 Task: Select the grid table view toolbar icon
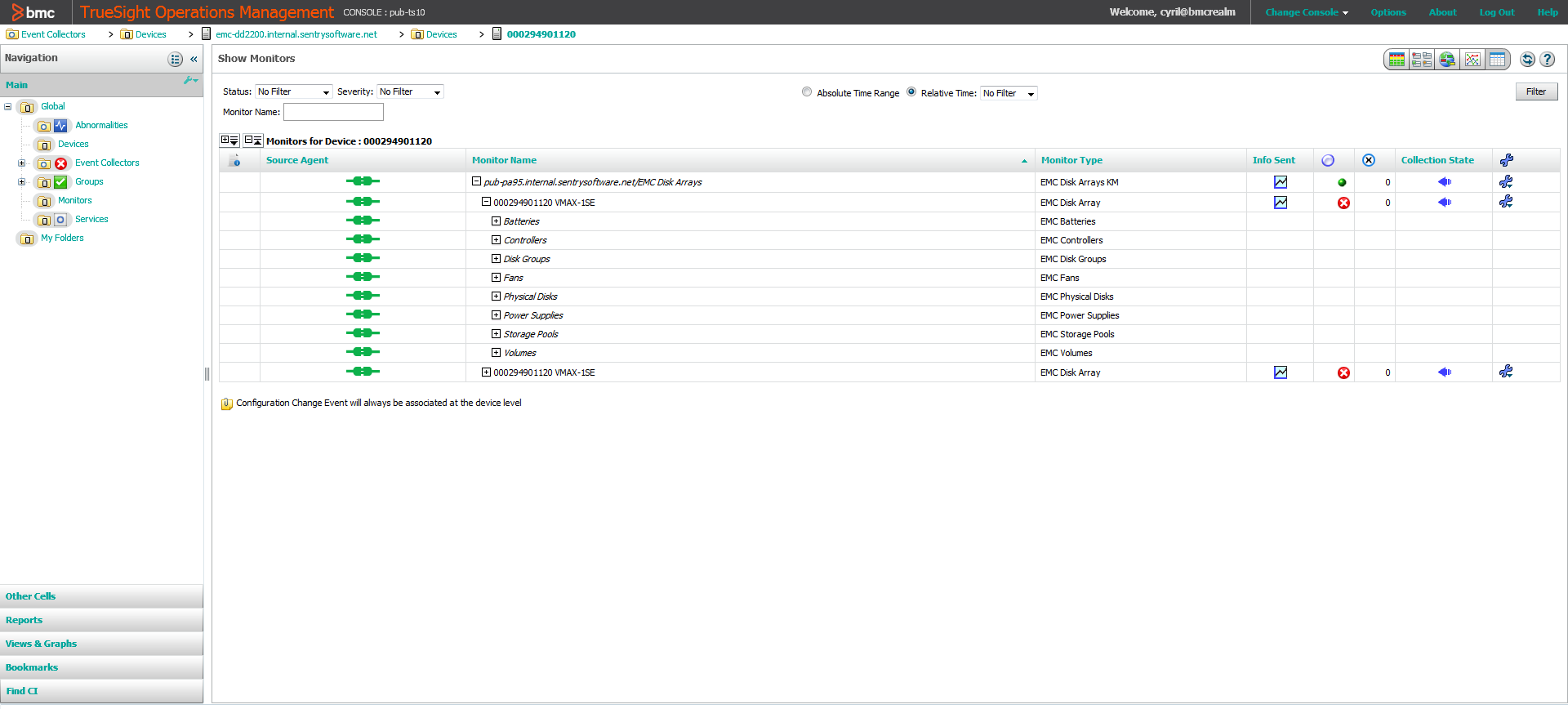[1497, 60]
